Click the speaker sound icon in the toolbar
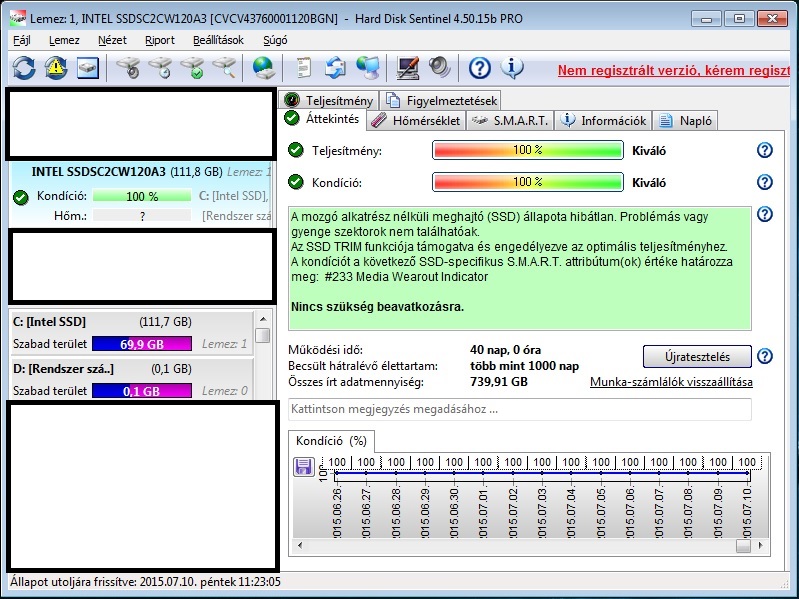799x599 pixels. 439,68
